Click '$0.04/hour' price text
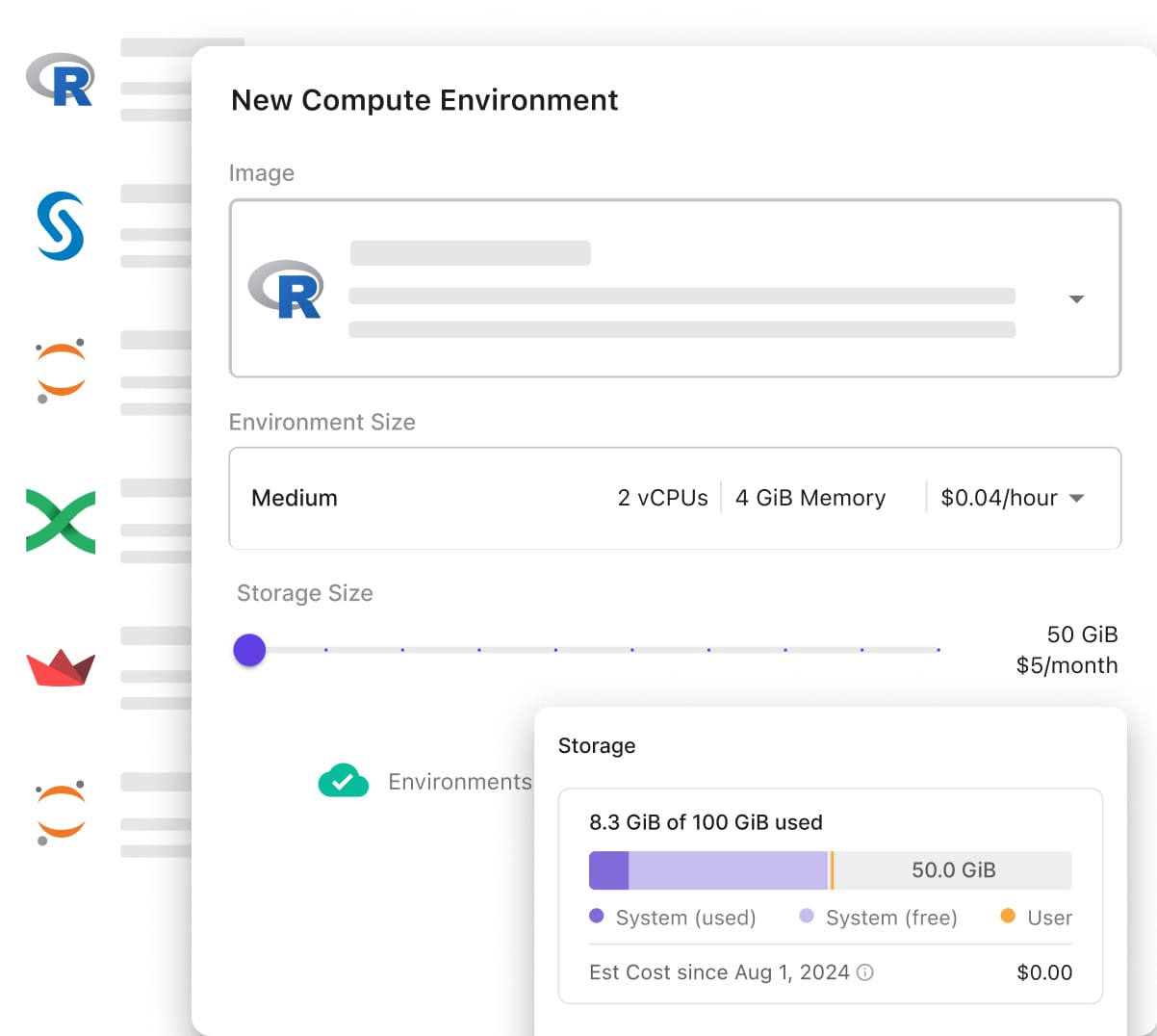The height and width of the screenshot is (1036, 1157). [999, 498]
